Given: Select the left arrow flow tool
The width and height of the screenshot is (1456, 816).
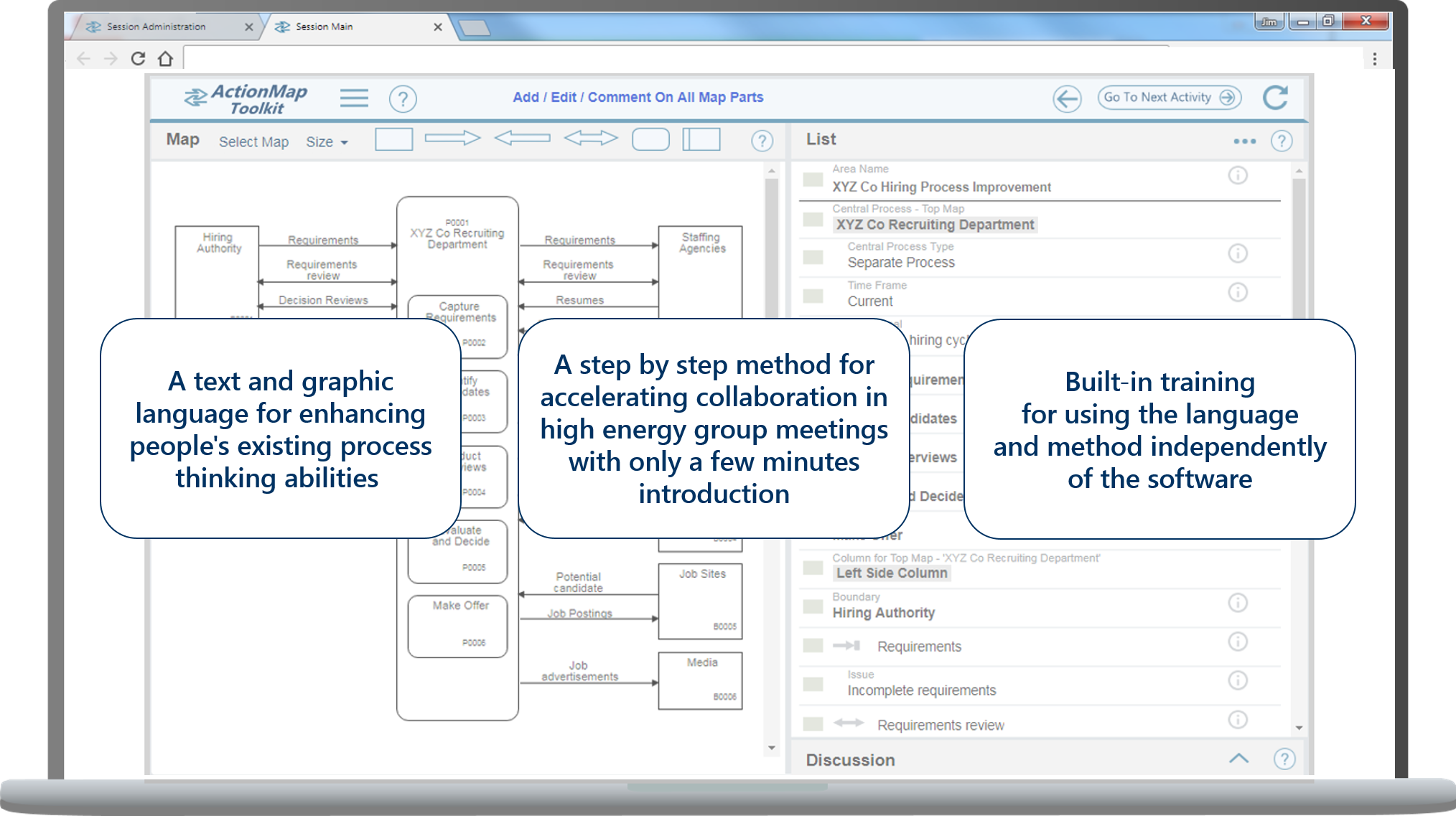Looking at the screenshot, I should pos(522,138).
